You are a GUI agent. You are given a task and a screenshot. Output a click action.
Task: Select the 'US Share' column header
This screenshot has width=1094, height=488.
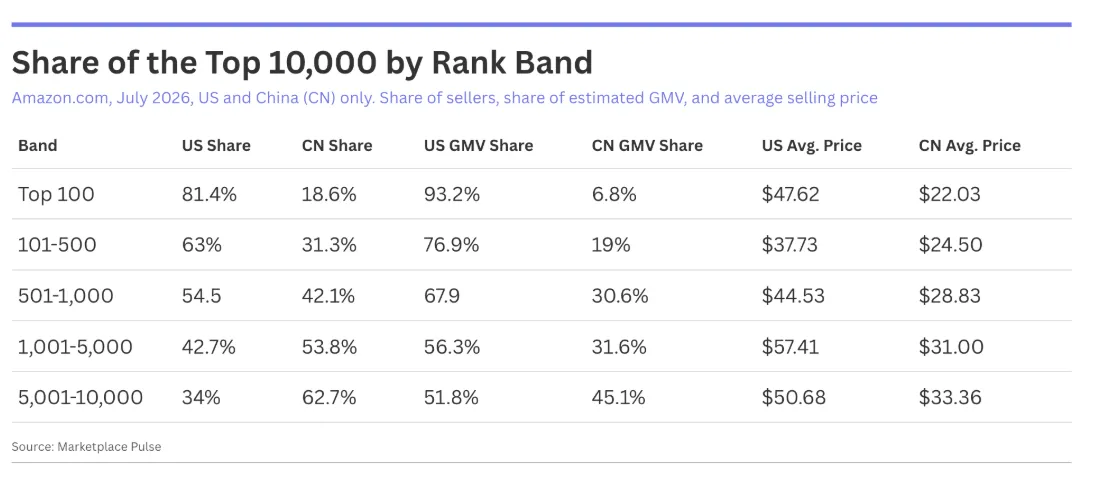(216, 146)
